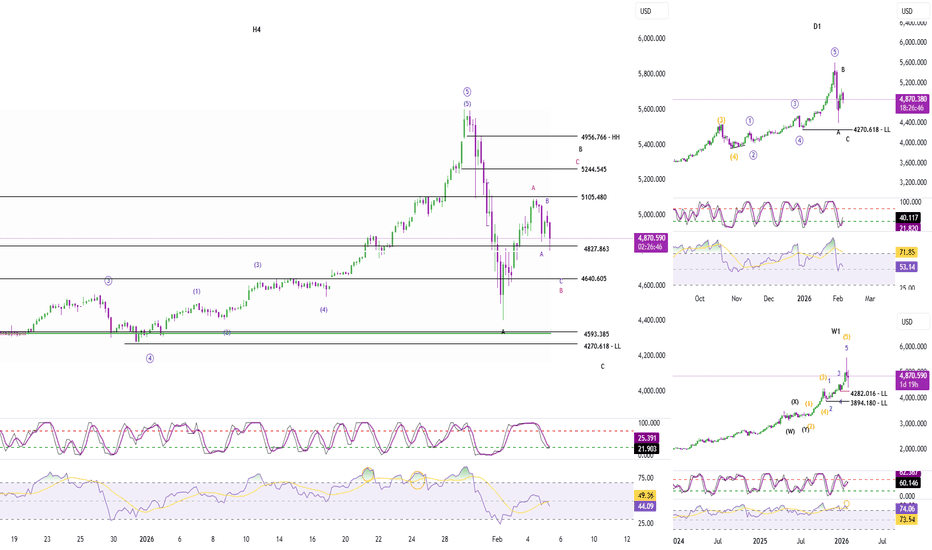932x550 pixels.
Task: Click 75.00 on the H4 RSI scale
Action: 646,478
